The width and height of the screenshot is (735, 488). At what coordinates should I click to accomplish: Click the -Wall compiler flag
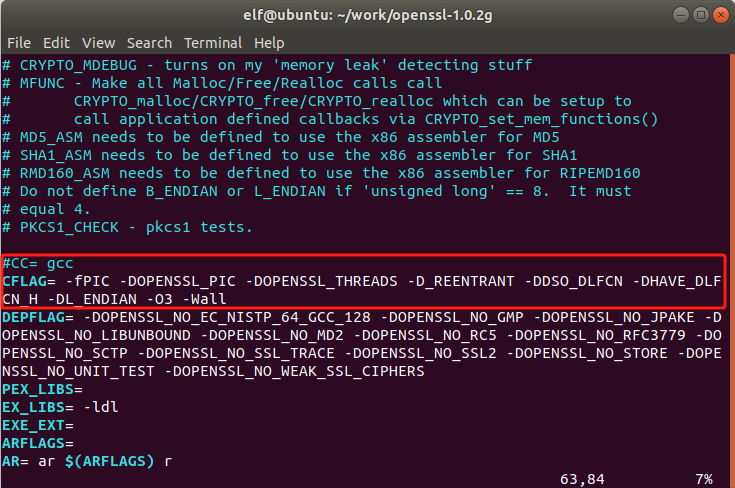click(x=205, y=298)
